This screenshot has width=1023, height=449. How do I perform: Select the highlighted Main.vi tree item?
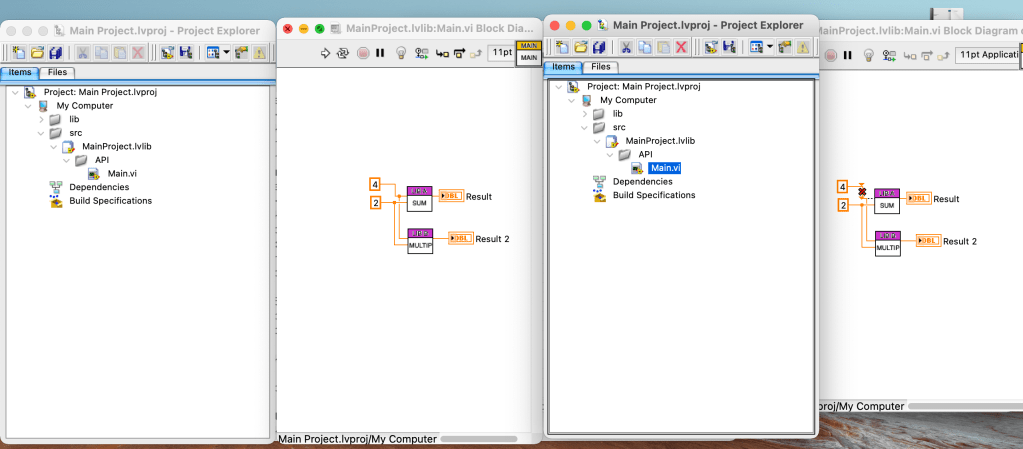point(664,168)
